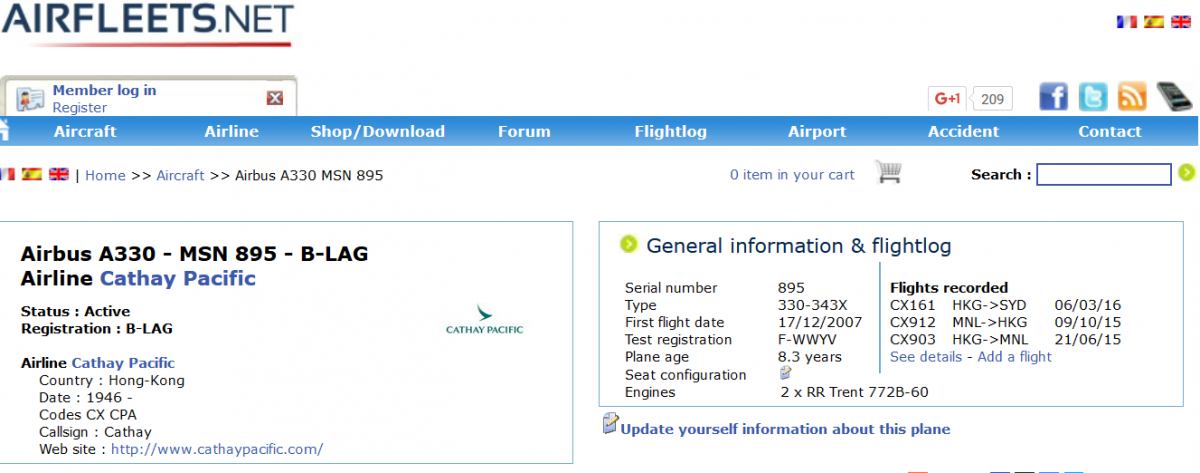This screenshot has width=1200, height=473.
Task: Select the UK flag beside the breadcrumb
Action: [x=59, y=174]
